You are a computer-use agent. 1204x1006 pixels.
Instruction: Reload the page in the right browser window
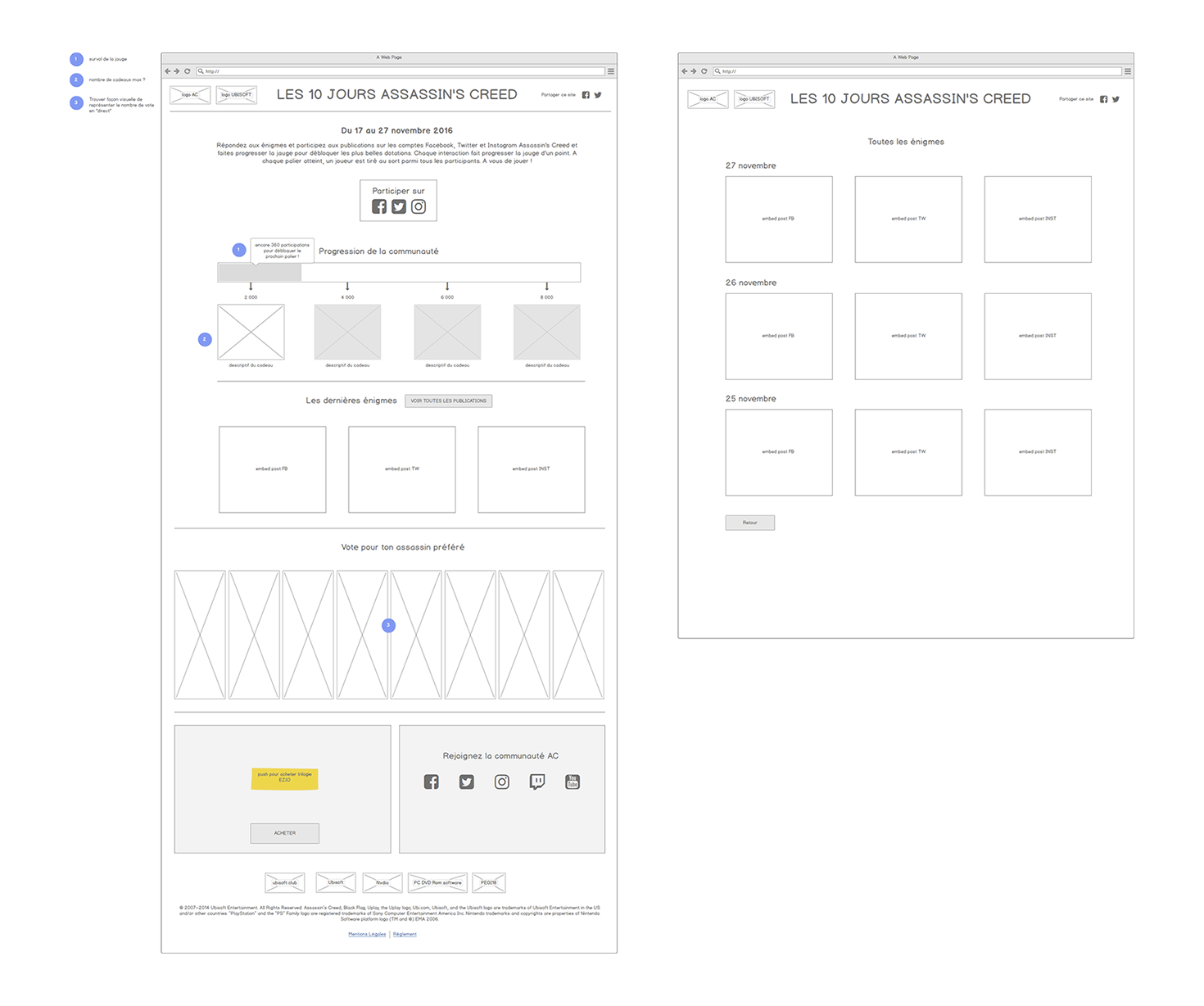704,71
